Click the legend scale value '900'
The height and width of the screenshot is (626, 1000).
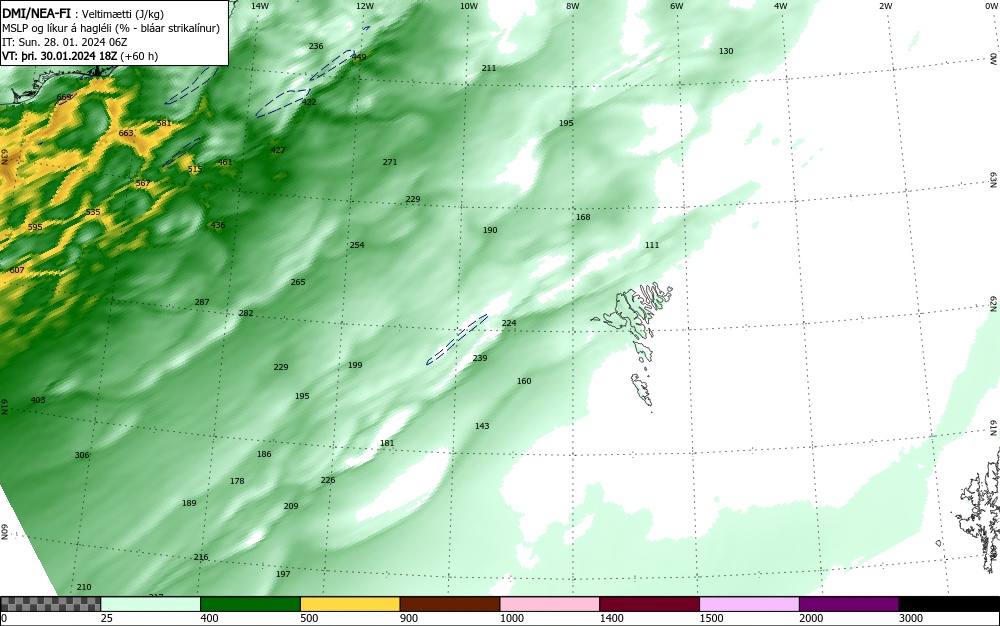409,618
